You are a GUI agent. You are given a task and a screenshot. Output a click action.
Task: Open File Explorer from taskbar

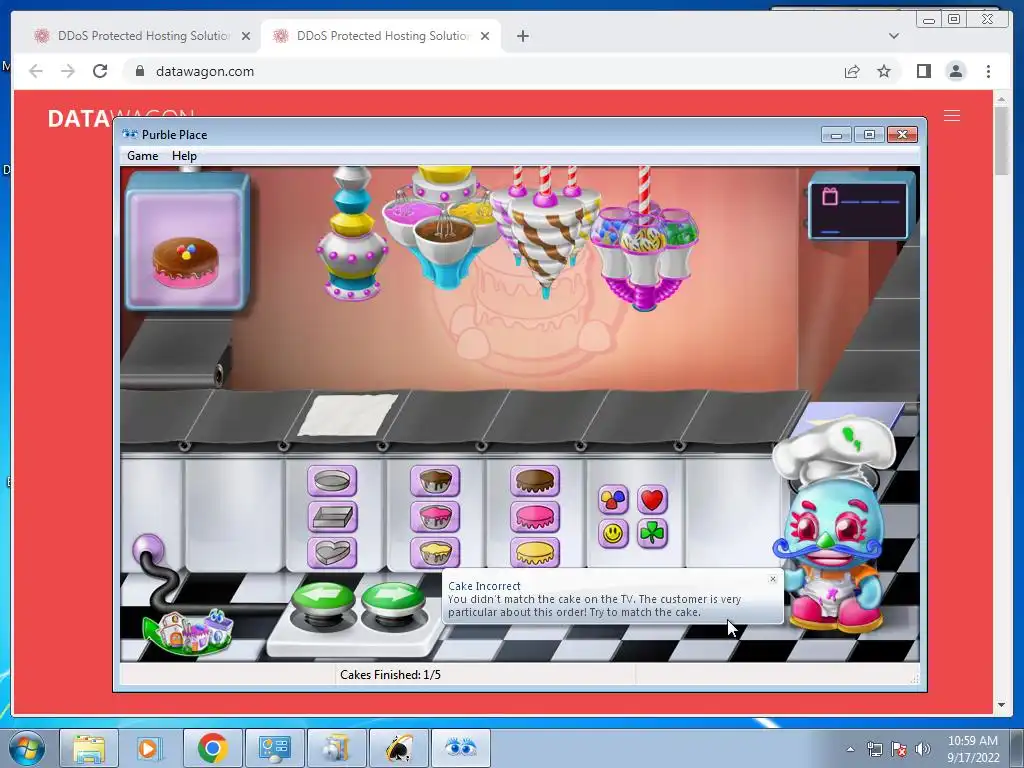[x=89, y=748]
